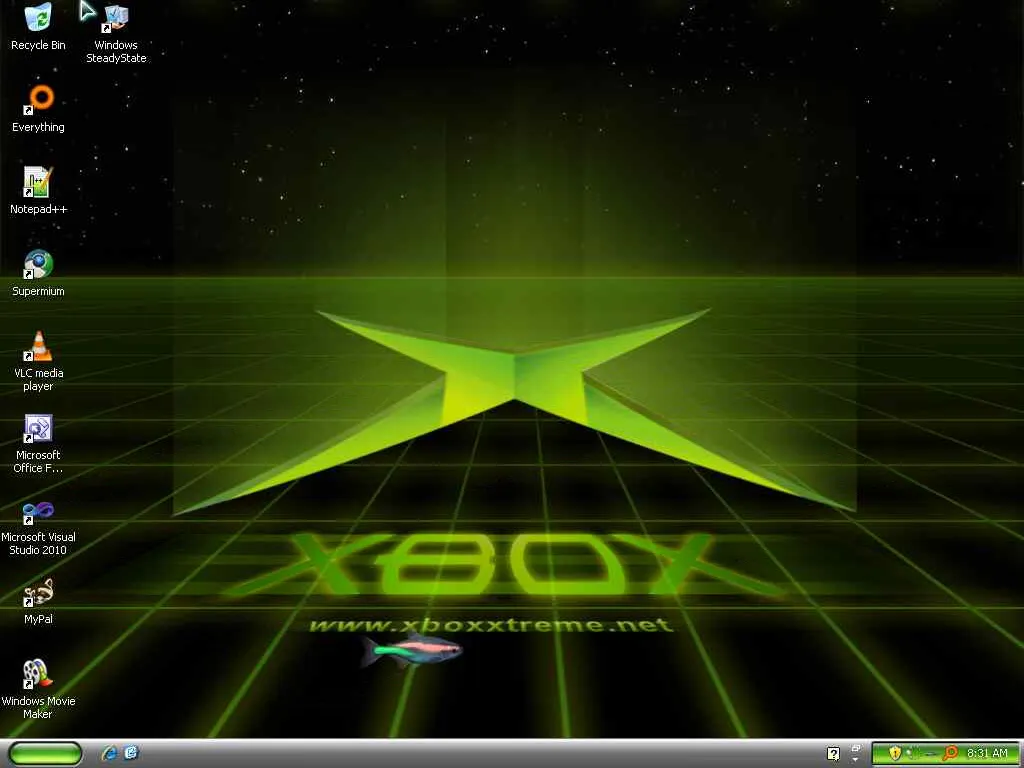Click the 8:31 AM taskbar clock
1024x768 pixels.
[987, 753]
